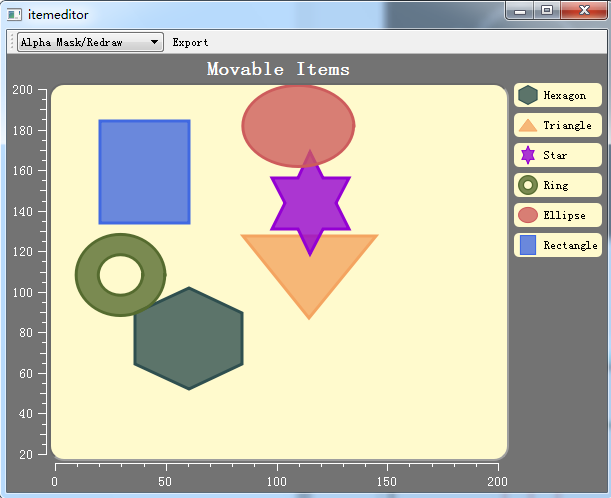
Task: Click the Ring legend icon
Action: coord(528,185)
